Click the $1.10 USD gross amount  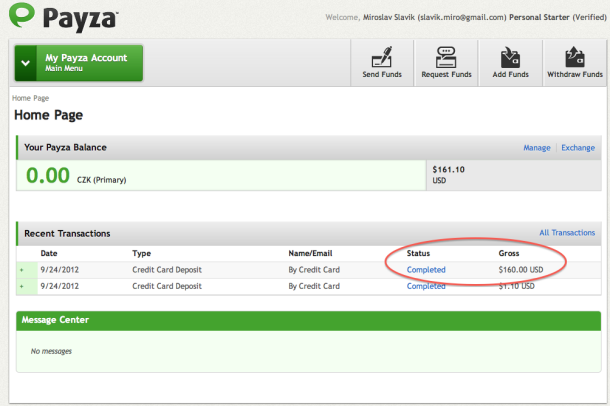click(x=517, y=286)
